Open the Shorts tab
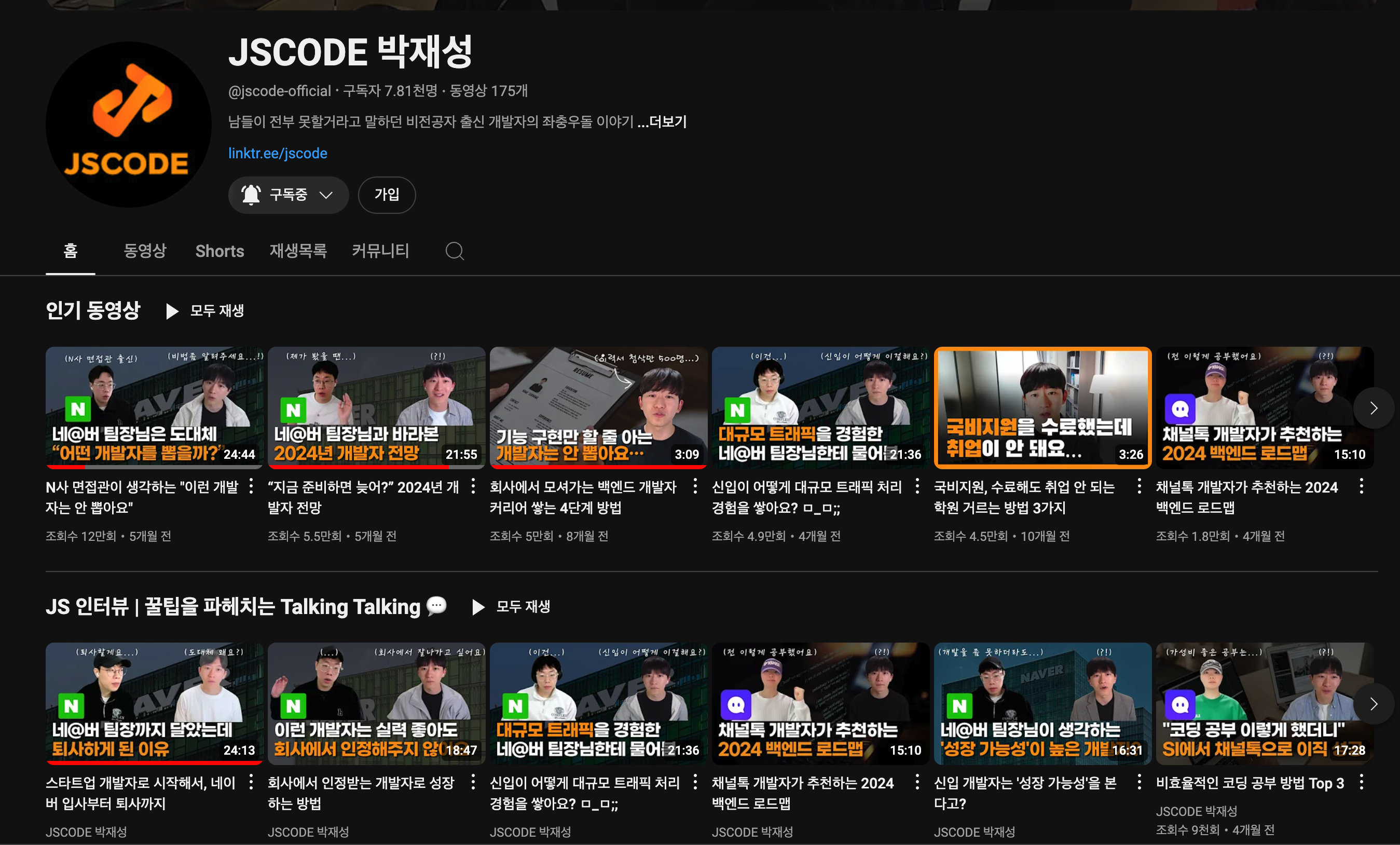Viewport: 1400px width, 845px height. click(x=219, y=251)
